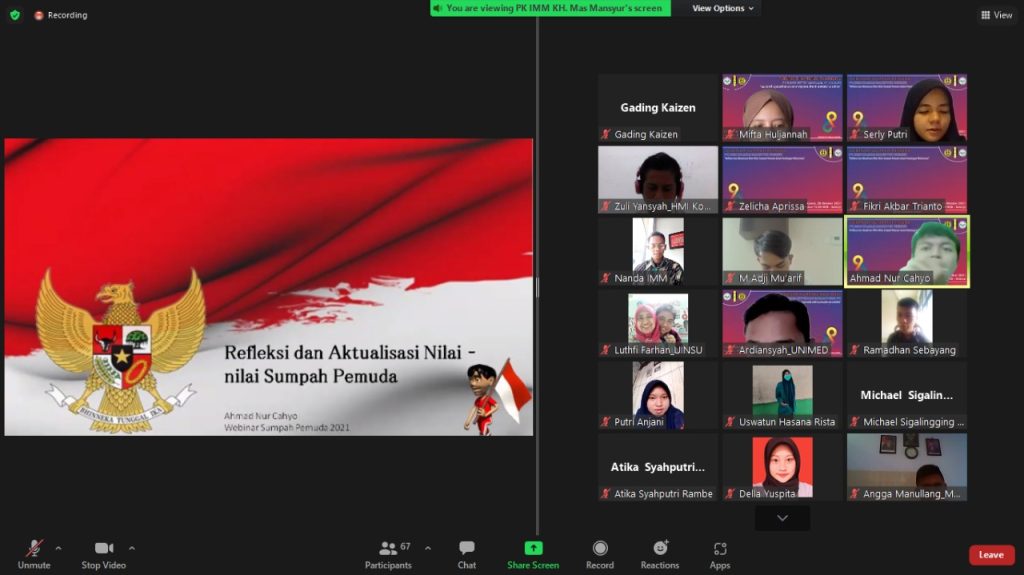Image resolution: width=1024 pixels, height=575 pixels.
Task: Click the red Recording indicator
Action: [61, 14]
